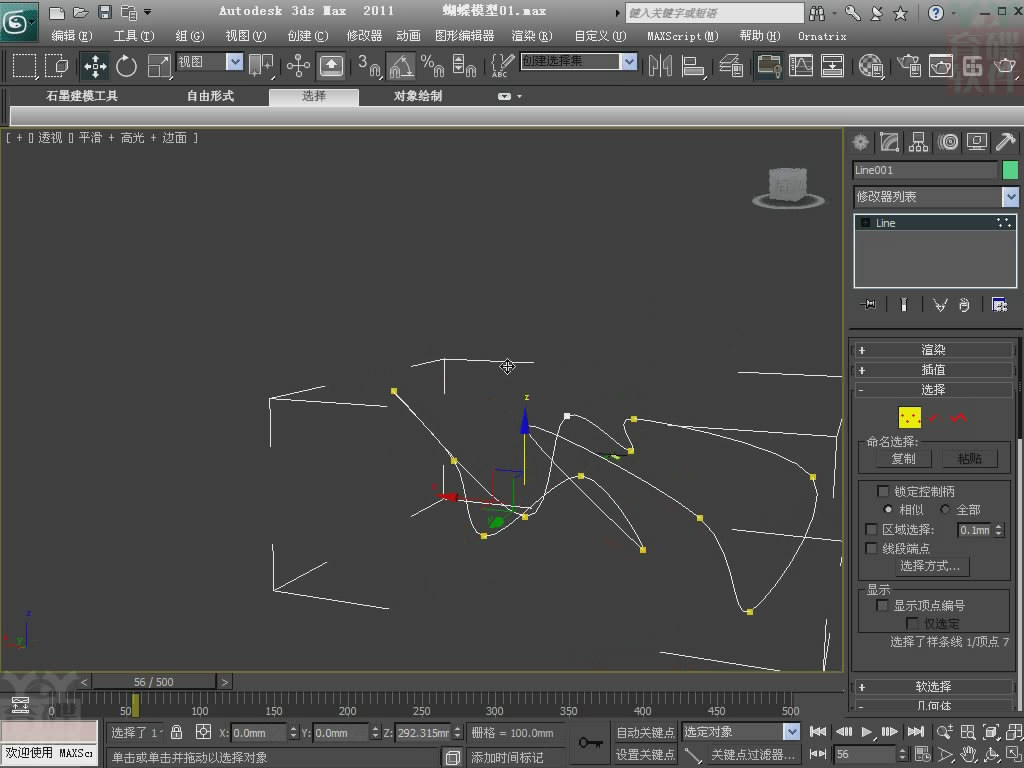Open the 编辑(E) menu
This screenshot has height=768, width=1024.
click(x=72, y=36)
